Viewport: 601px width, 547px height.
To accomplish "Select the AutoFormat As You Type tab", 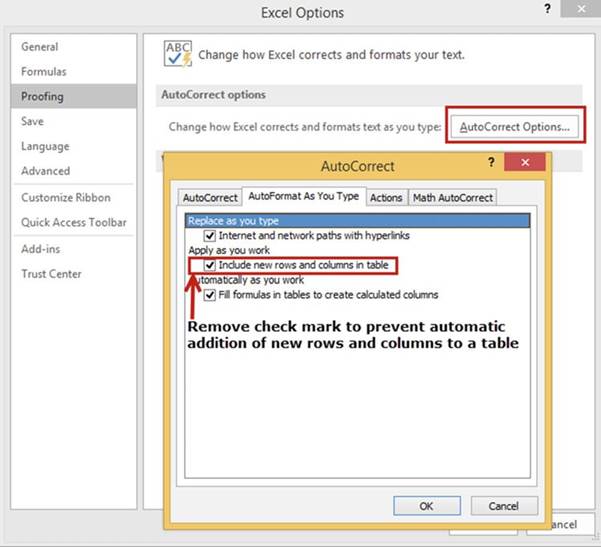I will [x=303, y=197].
